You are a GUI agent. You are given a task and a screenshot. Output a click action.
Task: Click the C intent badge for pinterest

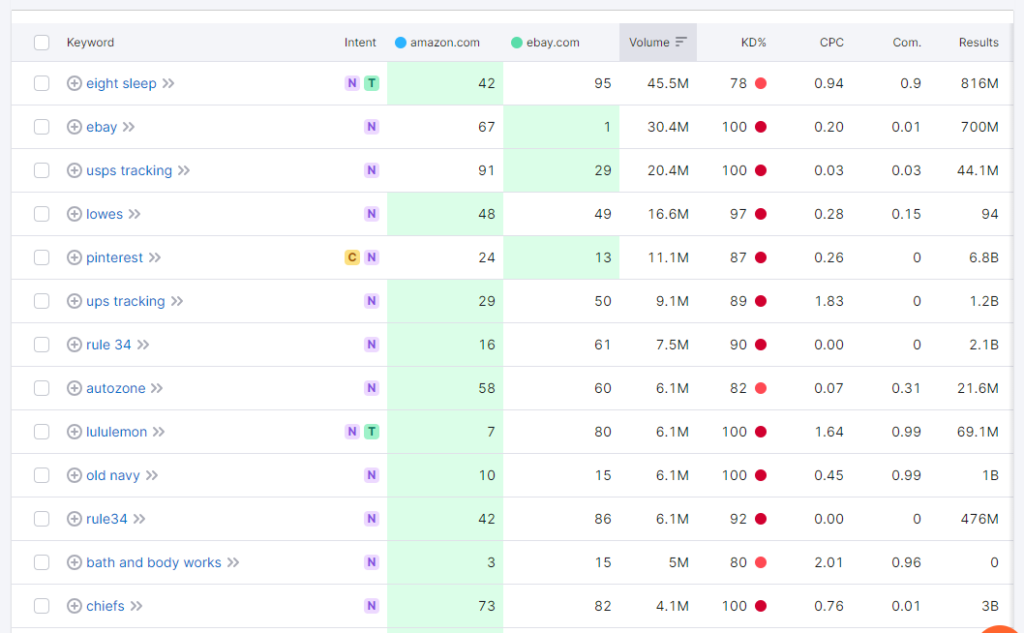point(352,257)
